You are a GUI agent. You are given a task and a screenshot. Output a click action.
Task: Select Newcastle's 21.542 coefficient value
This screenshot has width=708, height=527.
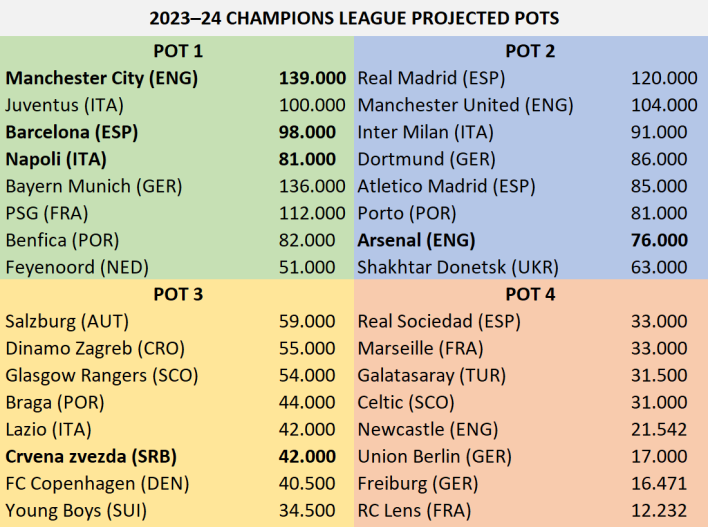click(660, 429)
